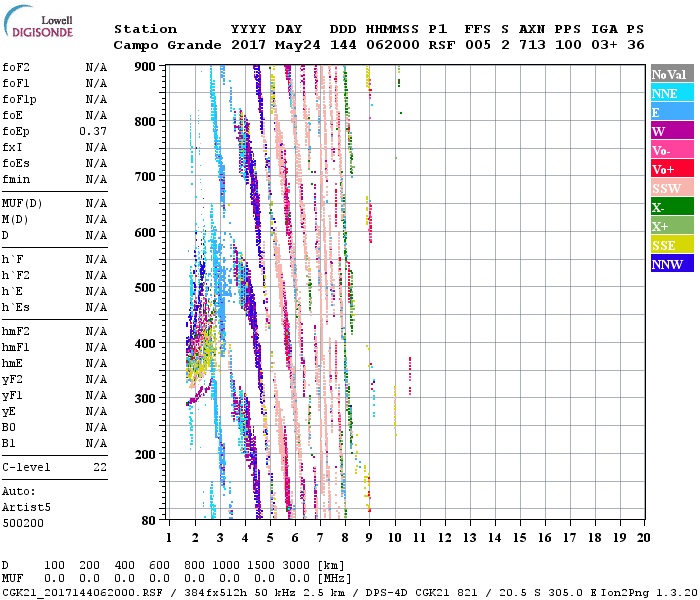This screenshot has width=700, height=600.
Task: Select the SSW salmon legend swatch
Action: pyautogui.click(x=672, y=188)
